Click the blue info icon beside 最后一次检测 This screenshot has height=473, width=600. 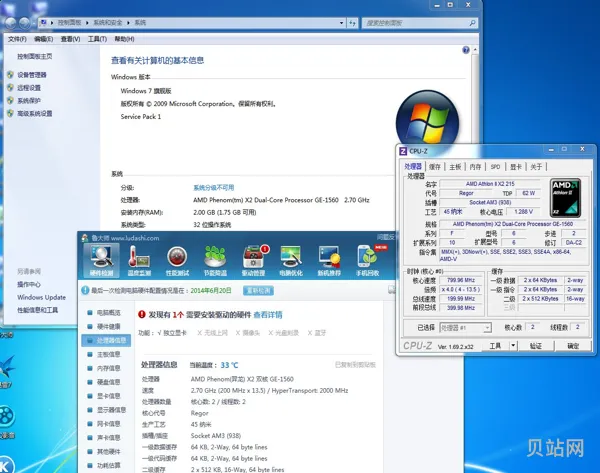pos(85,290)
